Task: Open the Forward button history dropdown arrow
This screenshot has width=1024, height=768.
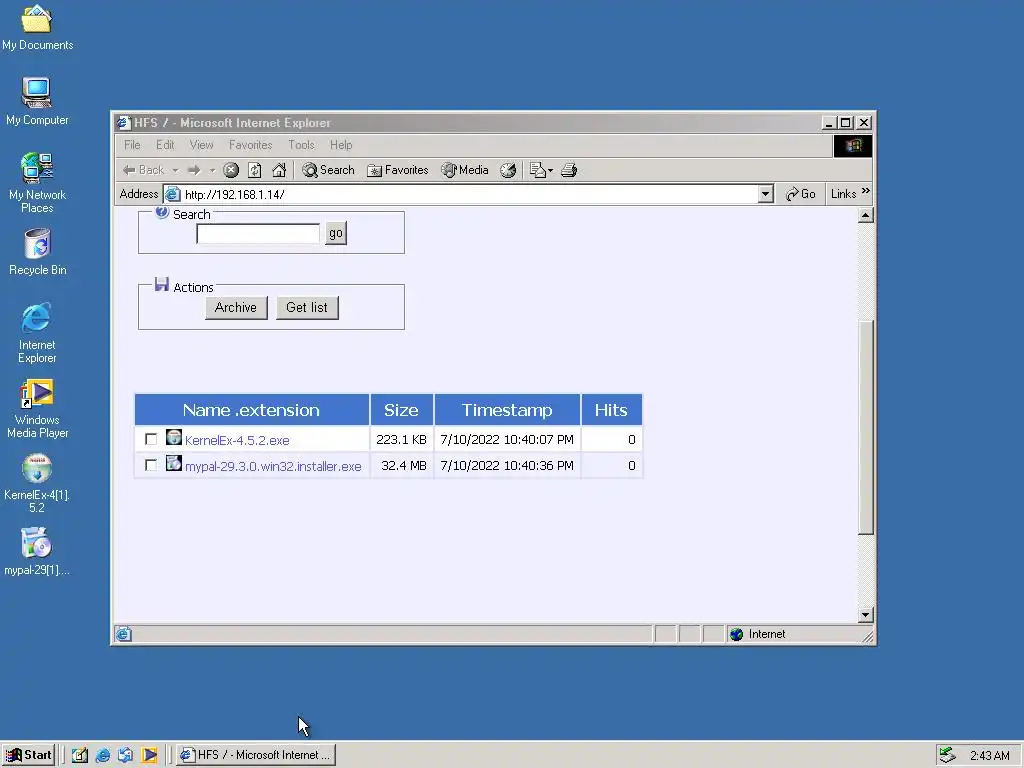Action: (212, 170)
